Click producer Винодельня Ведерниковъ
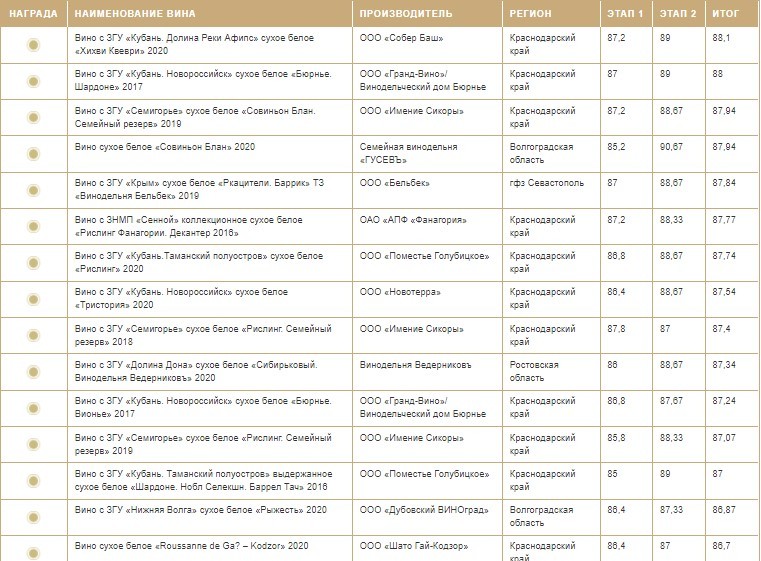Image resolution: width=761 pixels, height=561 pixels. (415, 365)
